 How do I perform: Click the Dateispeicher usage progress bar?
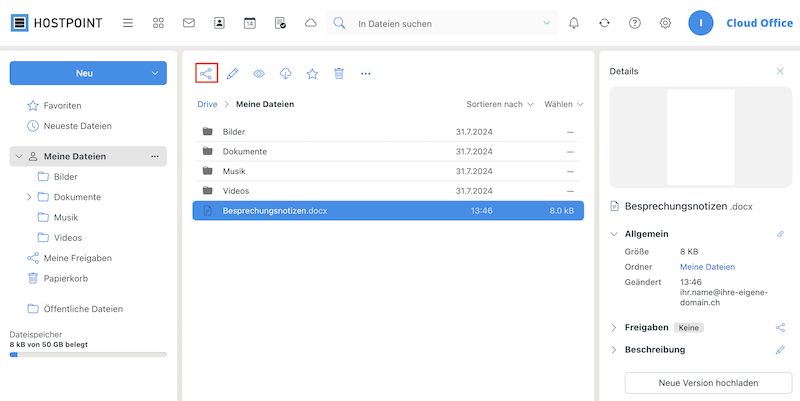click(x=88, y=355)
